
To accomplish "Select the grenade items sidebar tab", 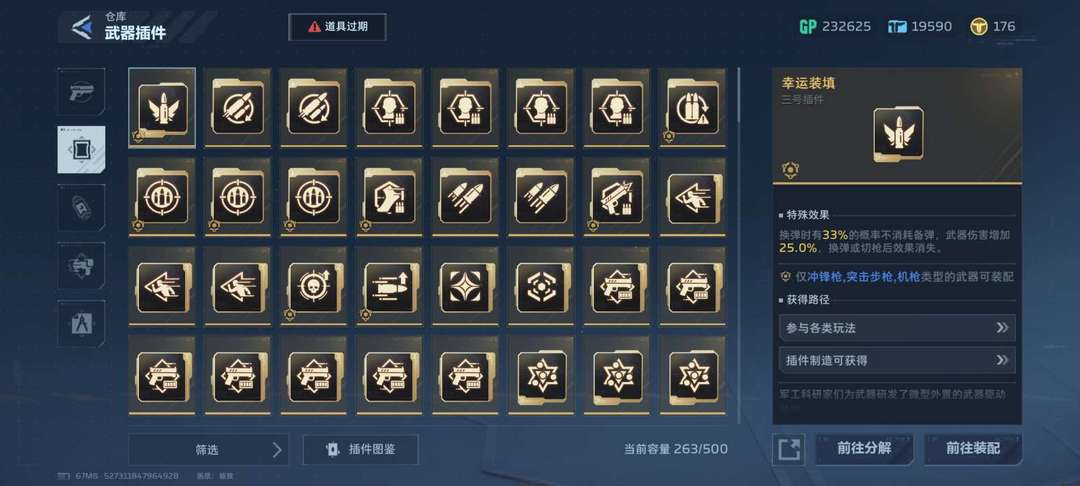I will [81, 207].
